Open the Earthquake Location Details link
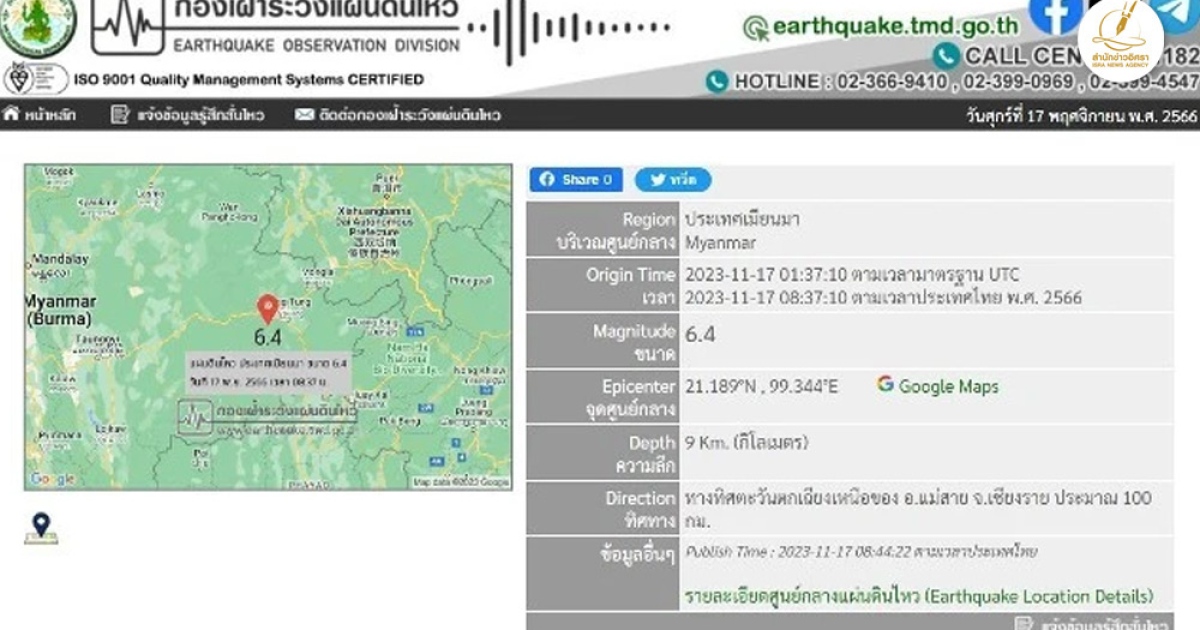 pyautogui.click(x=918, y=596)
